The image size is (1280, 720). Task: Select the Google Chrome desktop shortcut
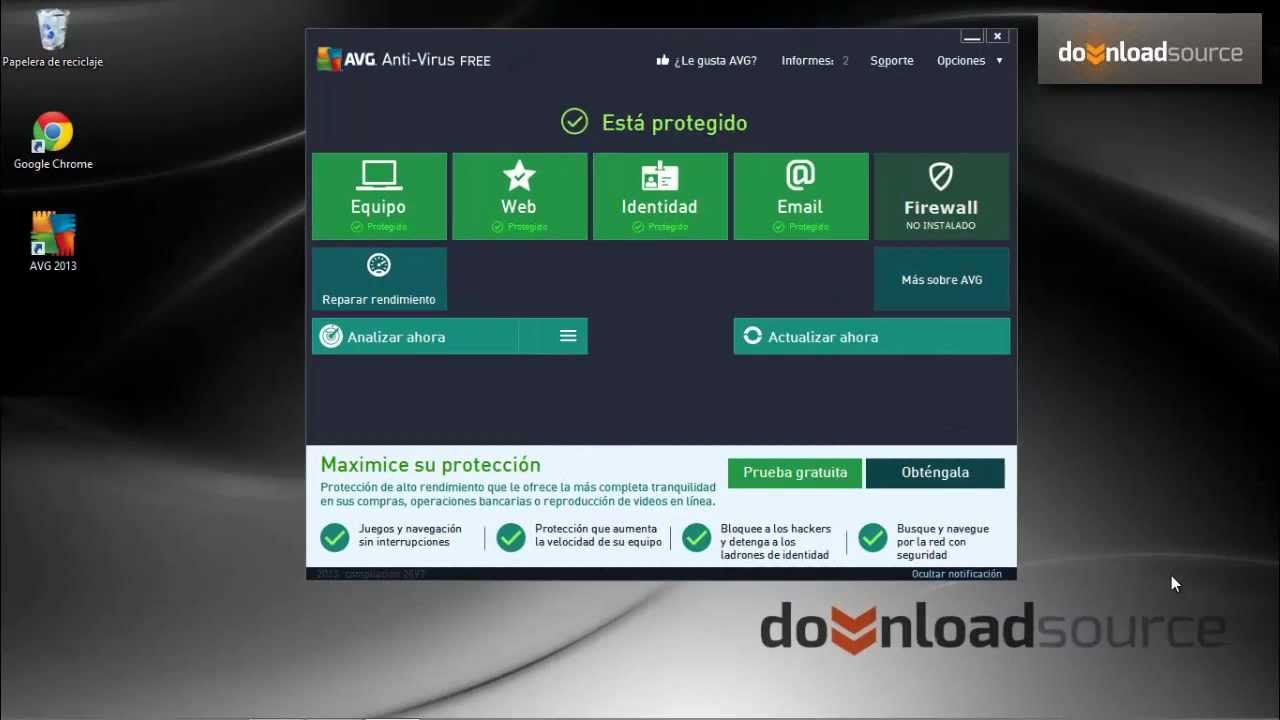click(53, 141)
